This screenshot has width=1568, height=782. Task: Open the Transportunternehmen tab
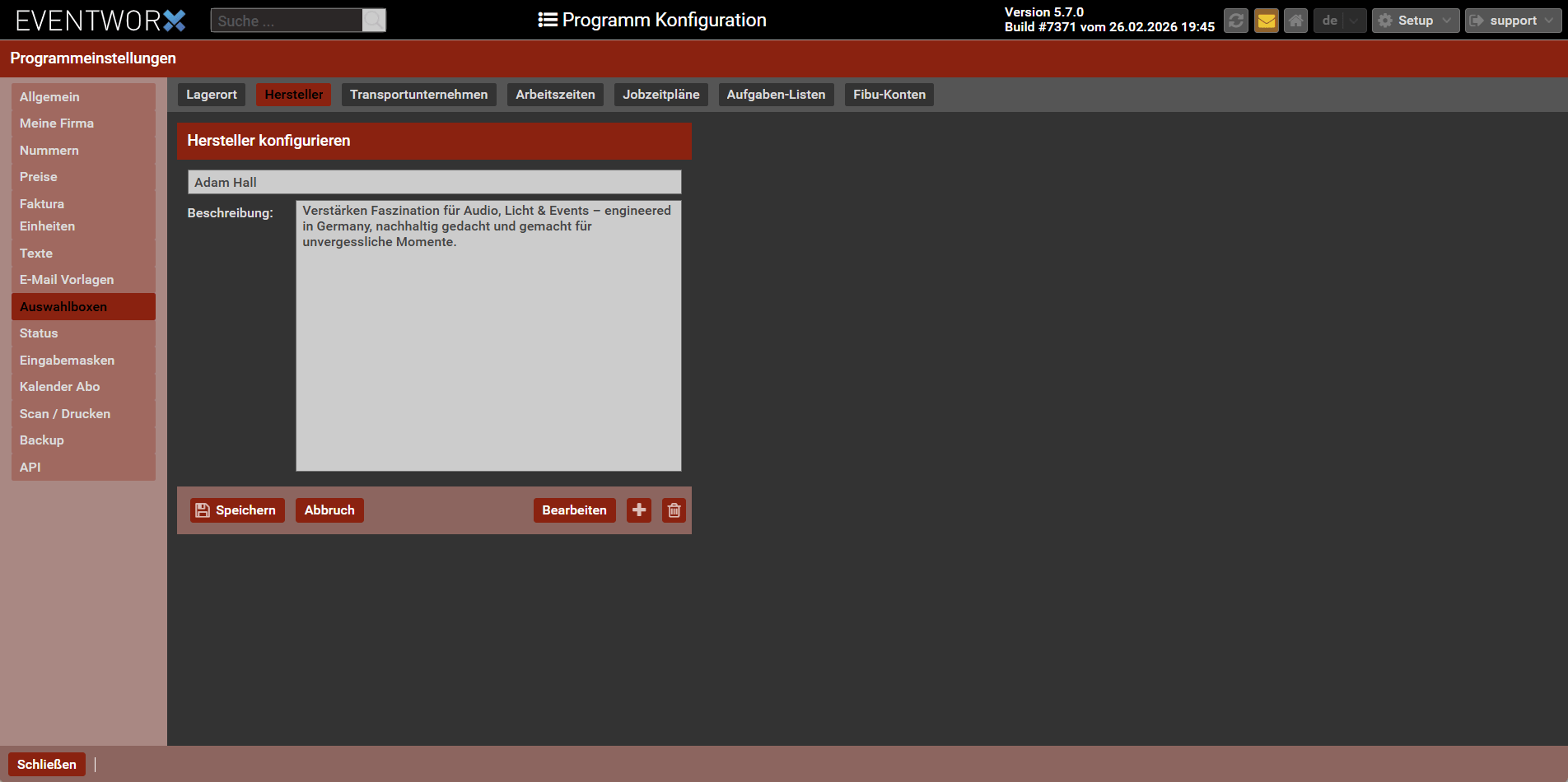[418, 95]
